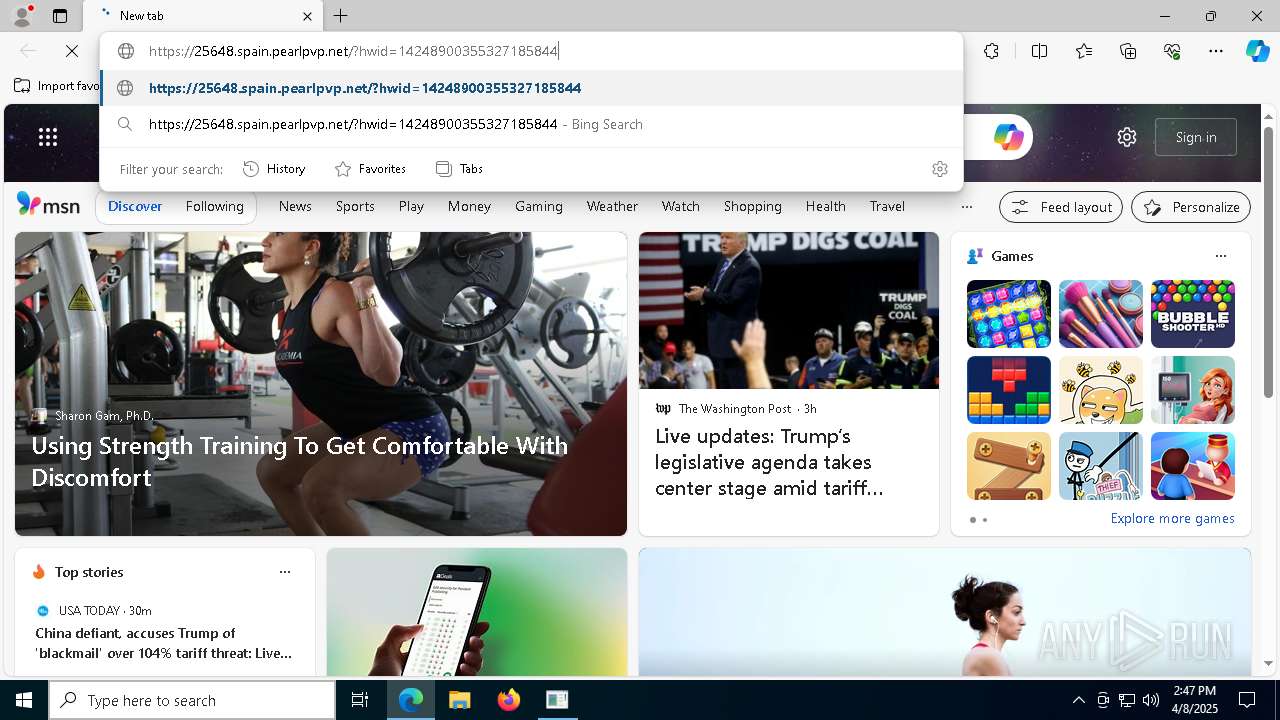1280x720 pixels.
Task: Open the Gaming category
Action: (x=539, y=206)
